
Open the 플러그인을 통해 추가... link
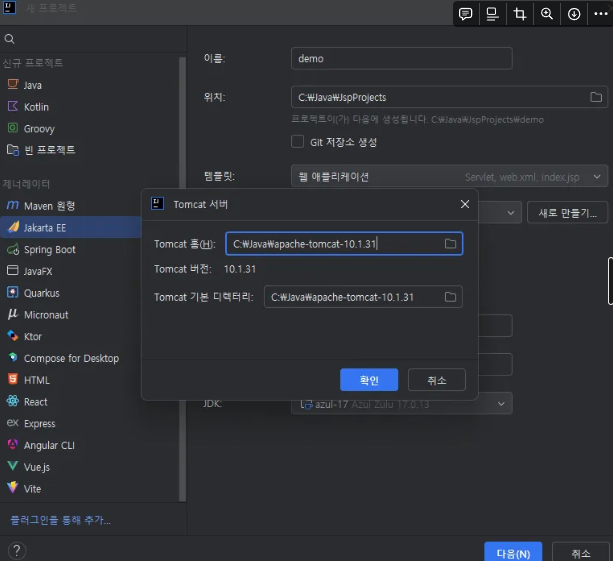(60, 520)
